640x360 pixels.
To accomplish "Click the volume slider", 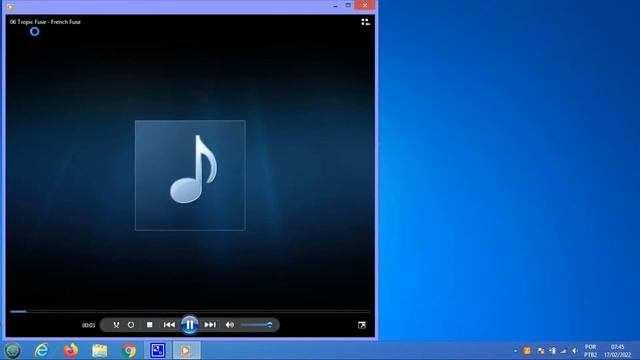I will [256, 325].
